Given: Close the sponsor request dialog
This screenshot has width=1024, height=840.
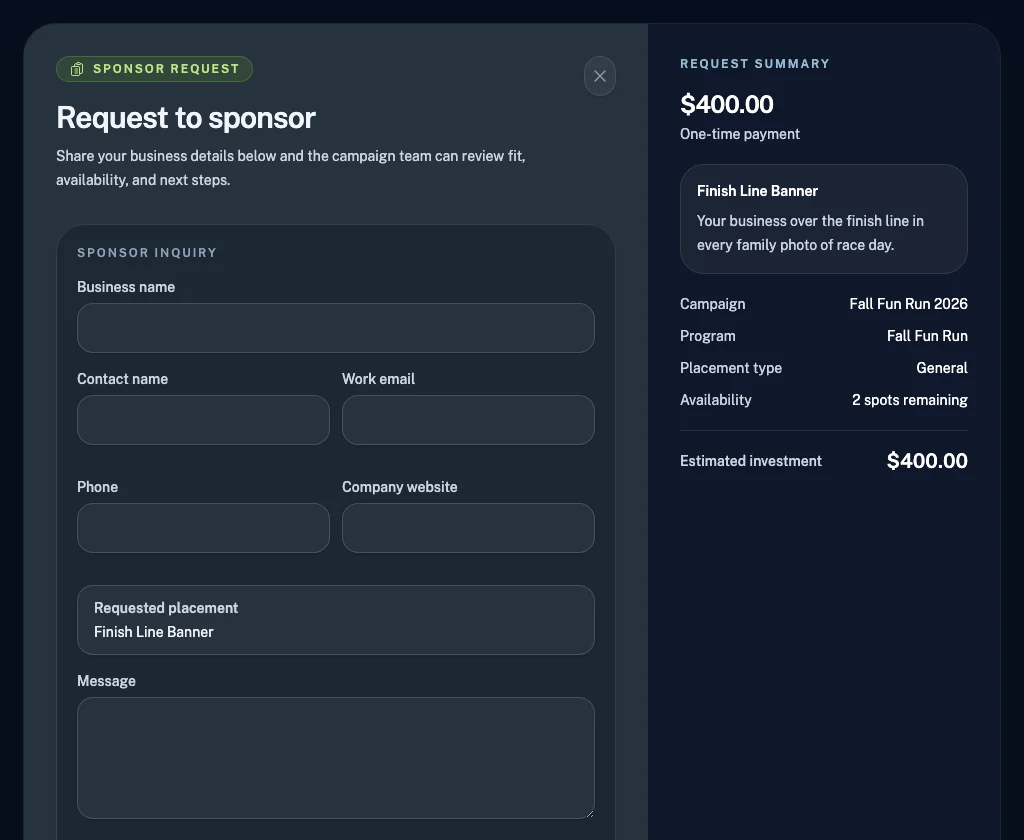Looking at the screenshot, I should tap(600, 76).
